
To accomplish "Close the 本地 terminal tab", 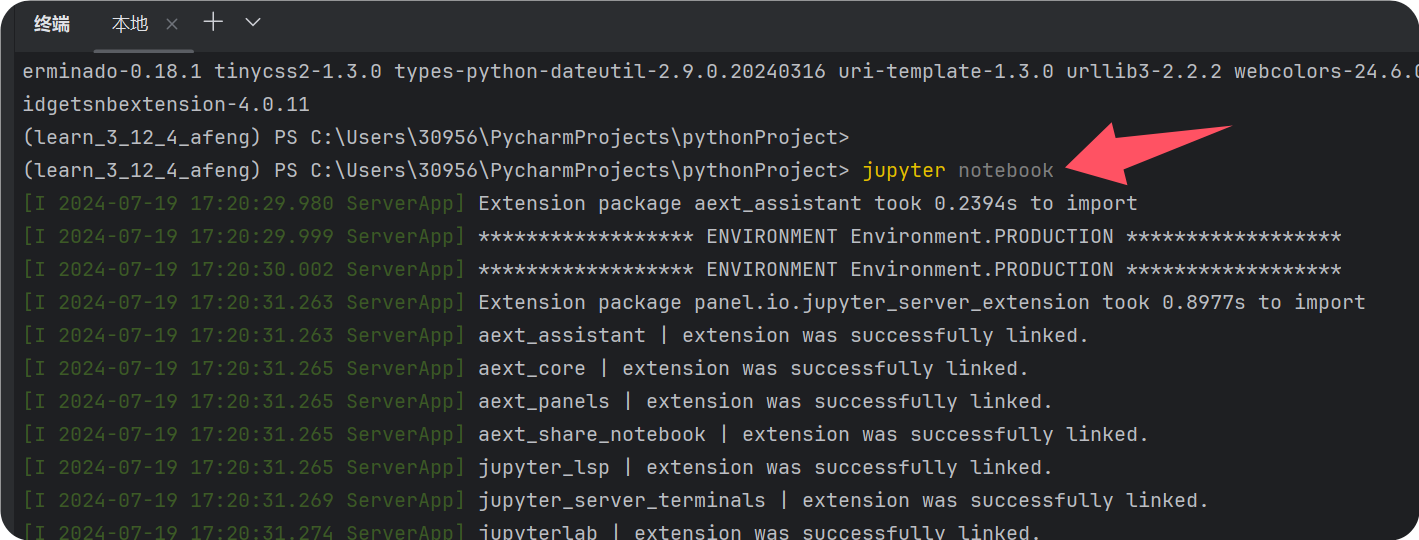I will (x=172, y=24).
